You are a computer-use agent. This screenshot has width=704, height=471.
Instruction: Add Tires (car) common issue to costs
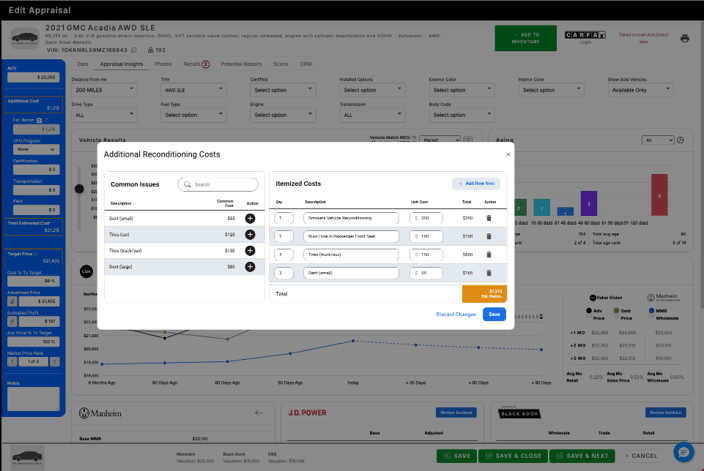coord(250,234)
